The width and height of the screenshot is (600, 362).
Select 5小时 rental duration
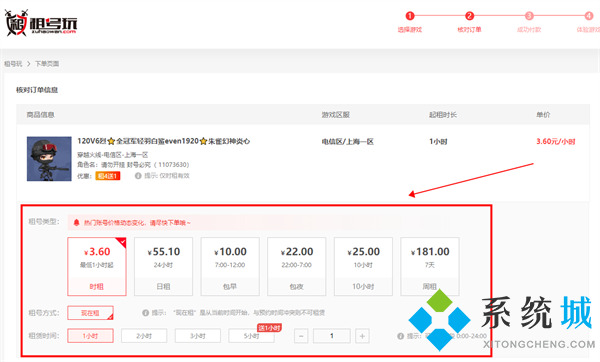tap(251, 336)
